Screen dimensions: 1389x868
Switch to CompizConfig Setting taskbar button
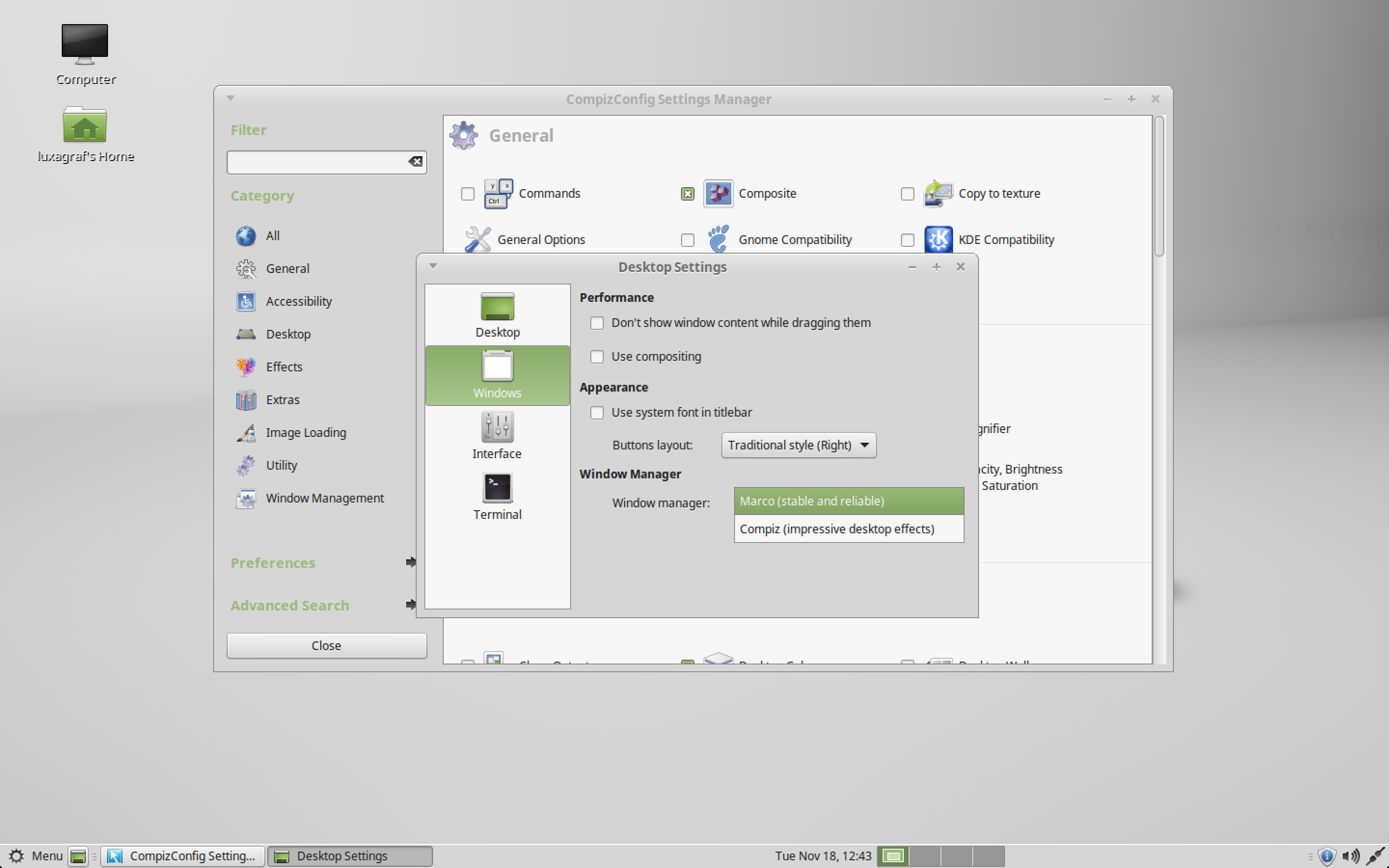point(182,856)
